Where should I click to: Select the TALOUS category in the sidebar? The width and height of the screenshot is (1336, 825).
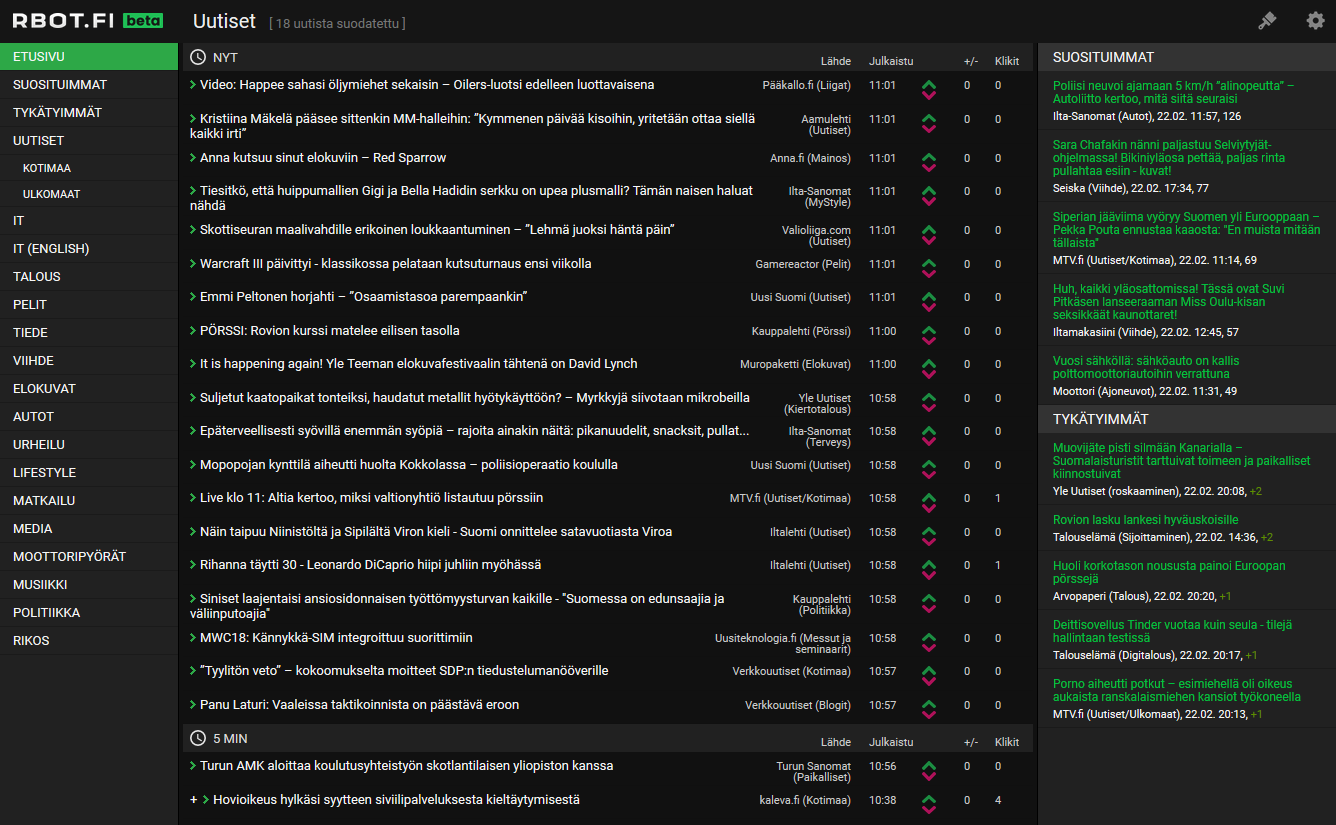[x=36, y=276]
